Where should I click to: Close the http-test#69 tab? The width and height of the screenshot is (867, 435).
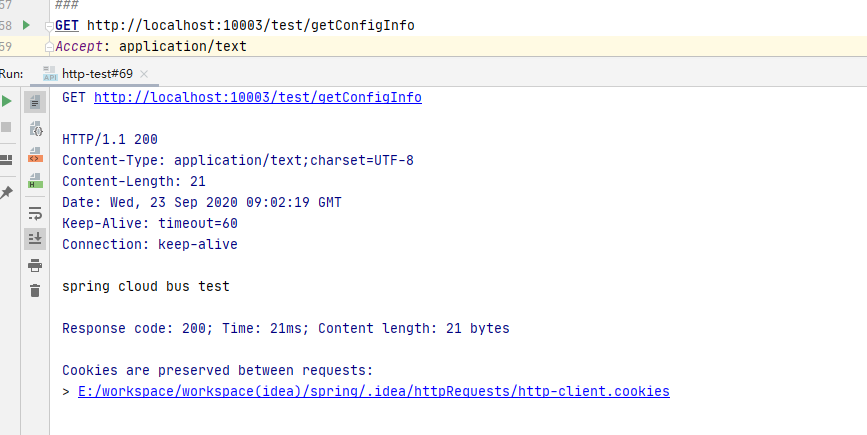[144, 74]
